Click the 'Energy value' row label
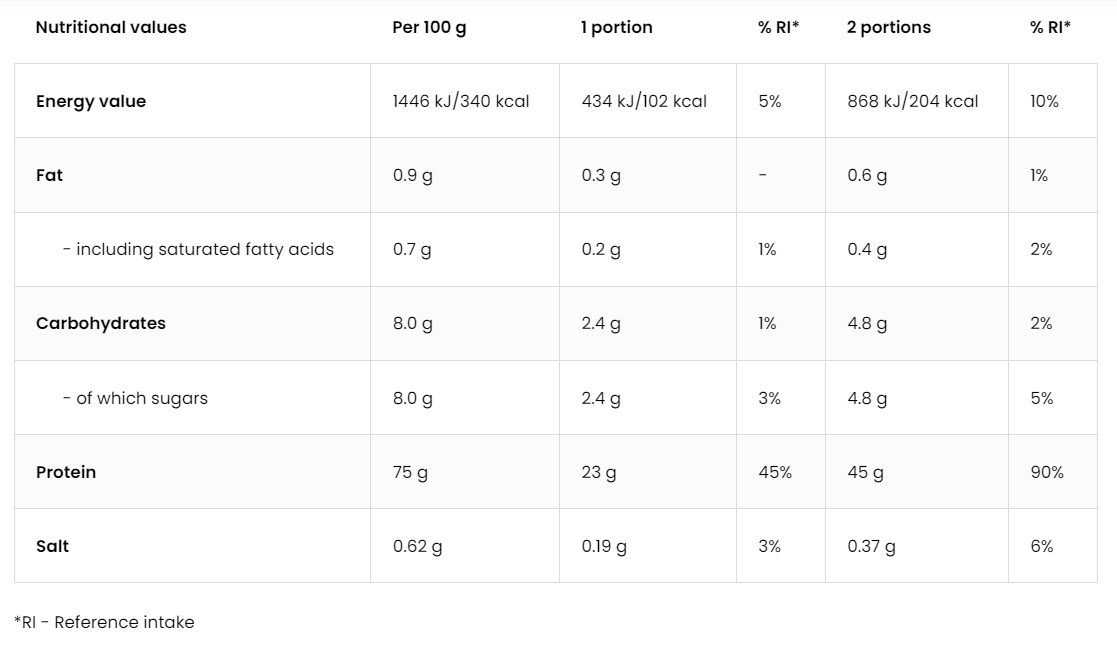Viewport: 1117px width, 648px height. tap(91, 101)
